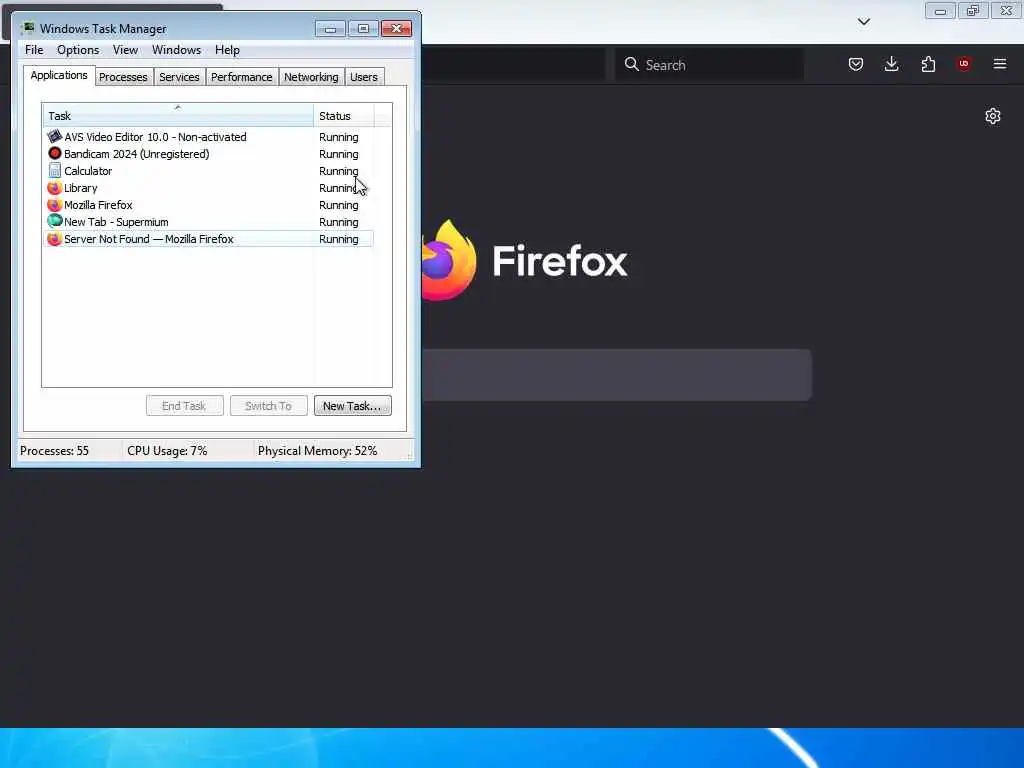Select 'New Tab - Supermium' task row
The image size is (1024, 768).
coord(209,221)
